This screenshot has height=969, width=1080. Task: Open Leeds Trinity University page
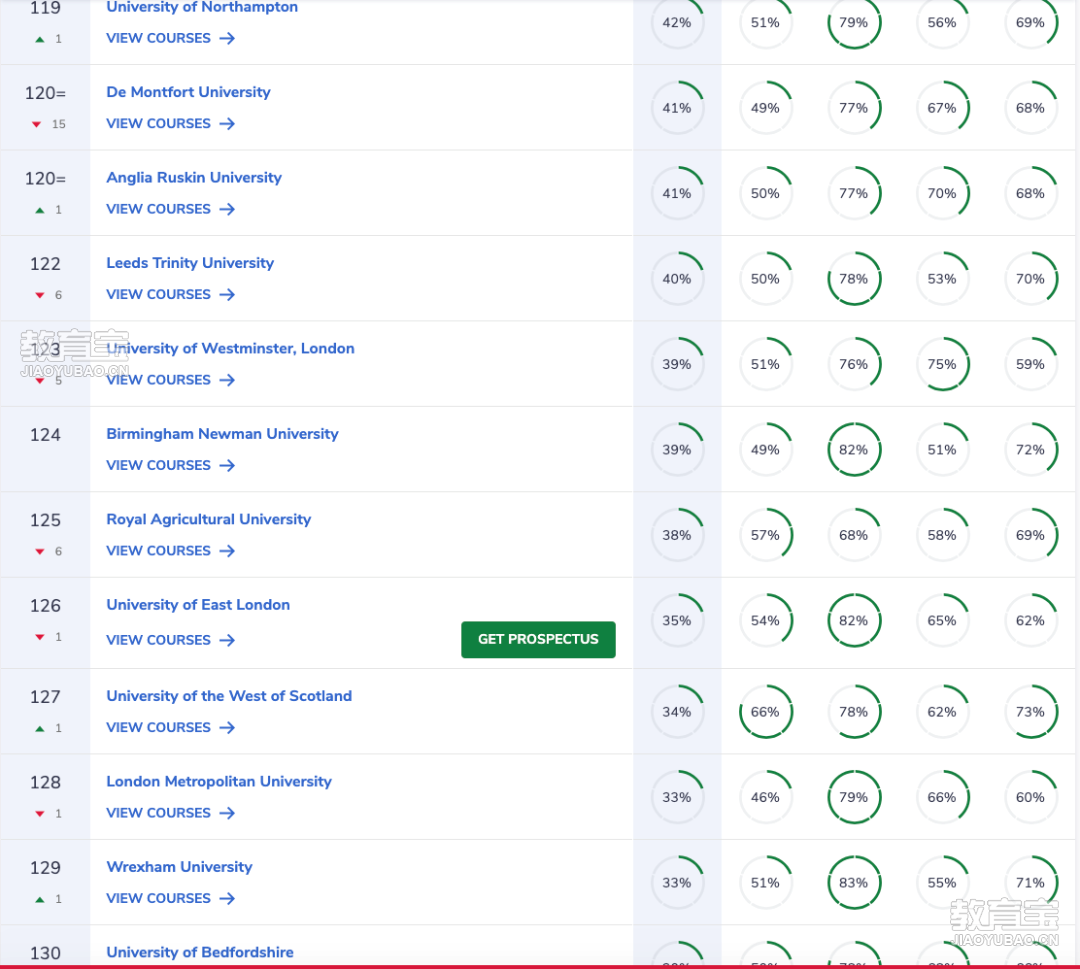click(190, 263)
